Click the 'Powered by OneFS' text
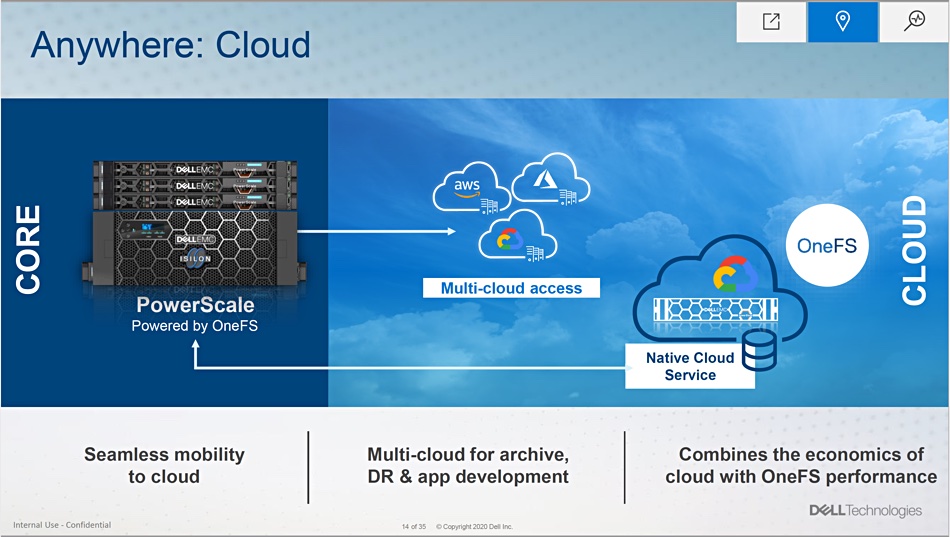 point(194,325)
